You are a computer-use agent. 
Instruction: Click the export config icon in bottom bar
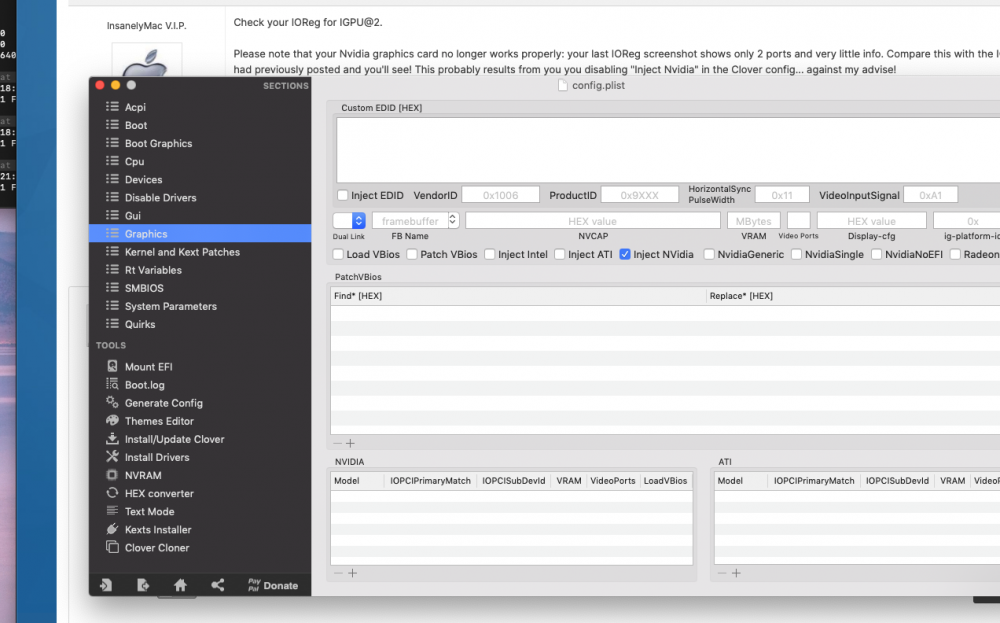pos(143,585)
